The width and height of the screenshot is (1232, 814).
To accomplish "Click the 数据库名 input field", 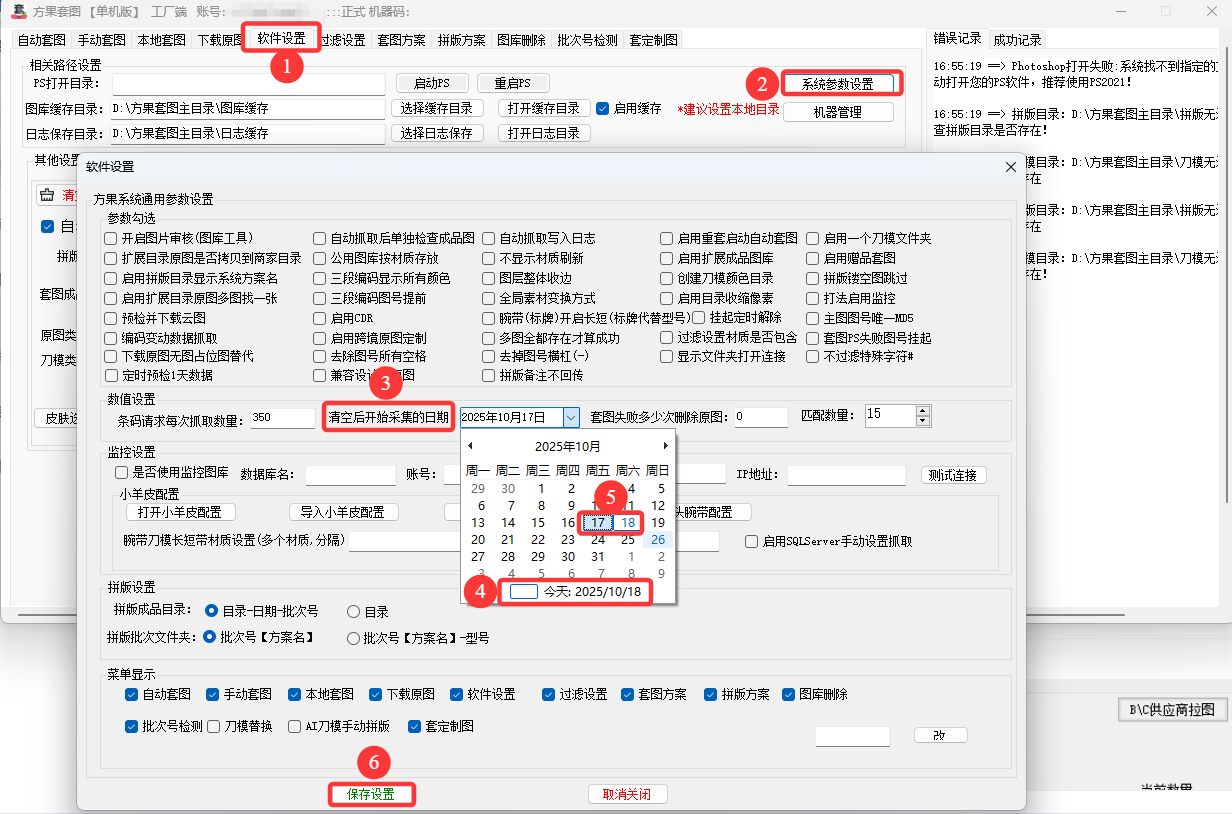I will pos(351,475).
